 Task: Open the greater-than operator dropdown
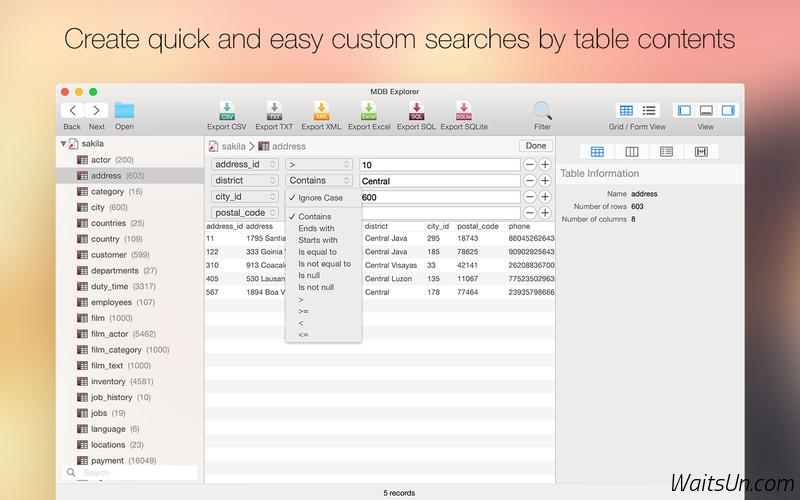[319, 164]
